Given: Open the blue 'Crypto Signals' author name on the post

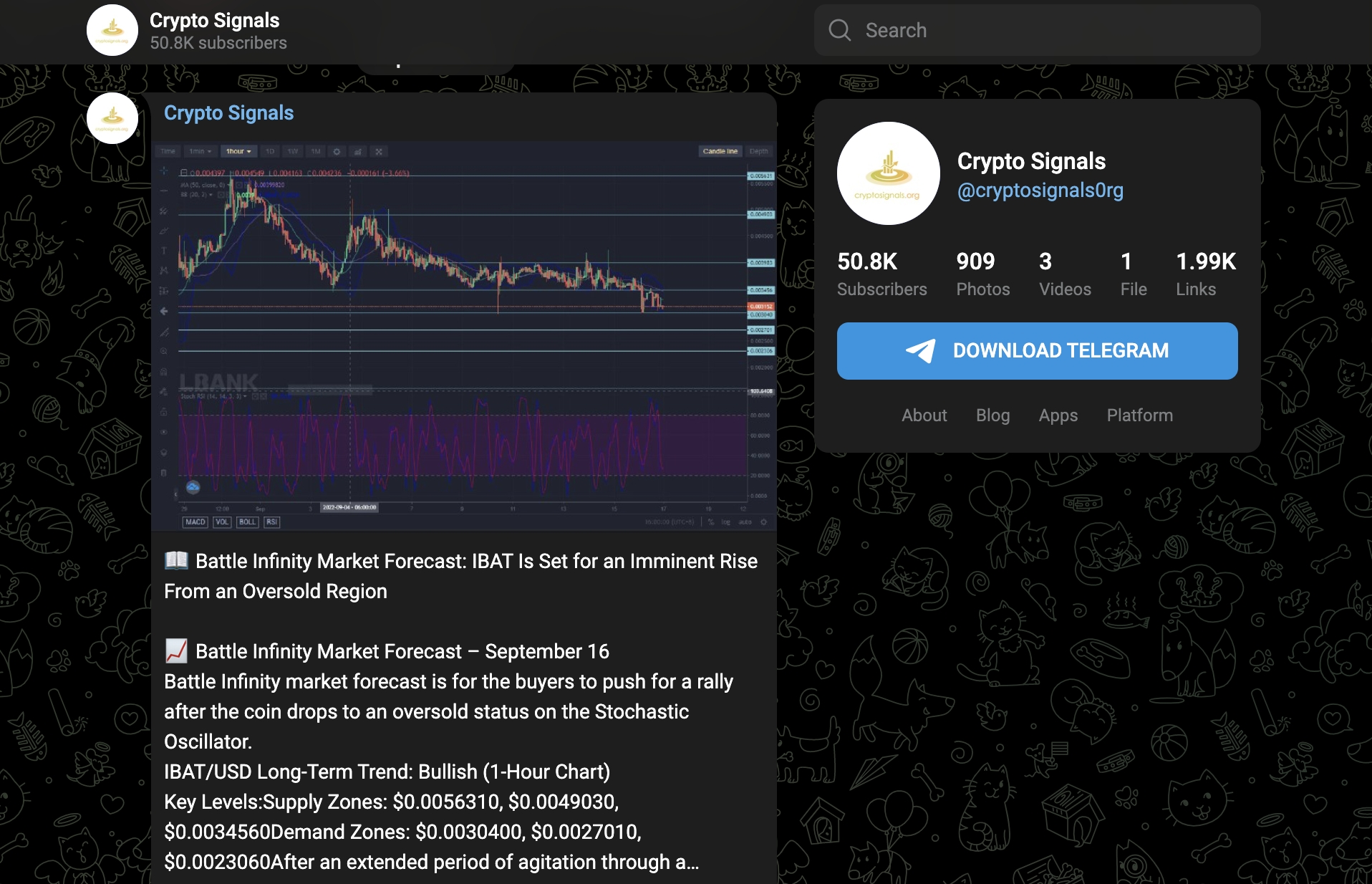Looking at the screenshot, I should (x=228, y=113).
